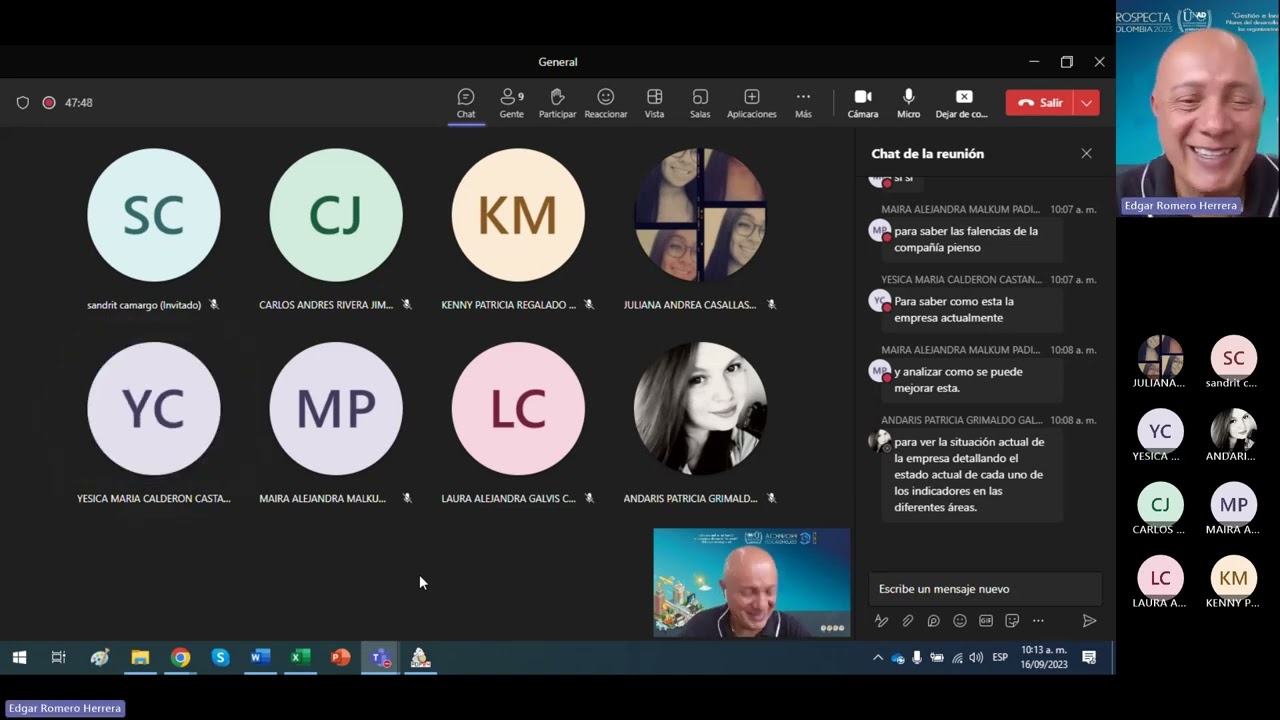Stop sharing with Dejar de compartir
The image size is (1280, 720).
[x=962, y=103]
